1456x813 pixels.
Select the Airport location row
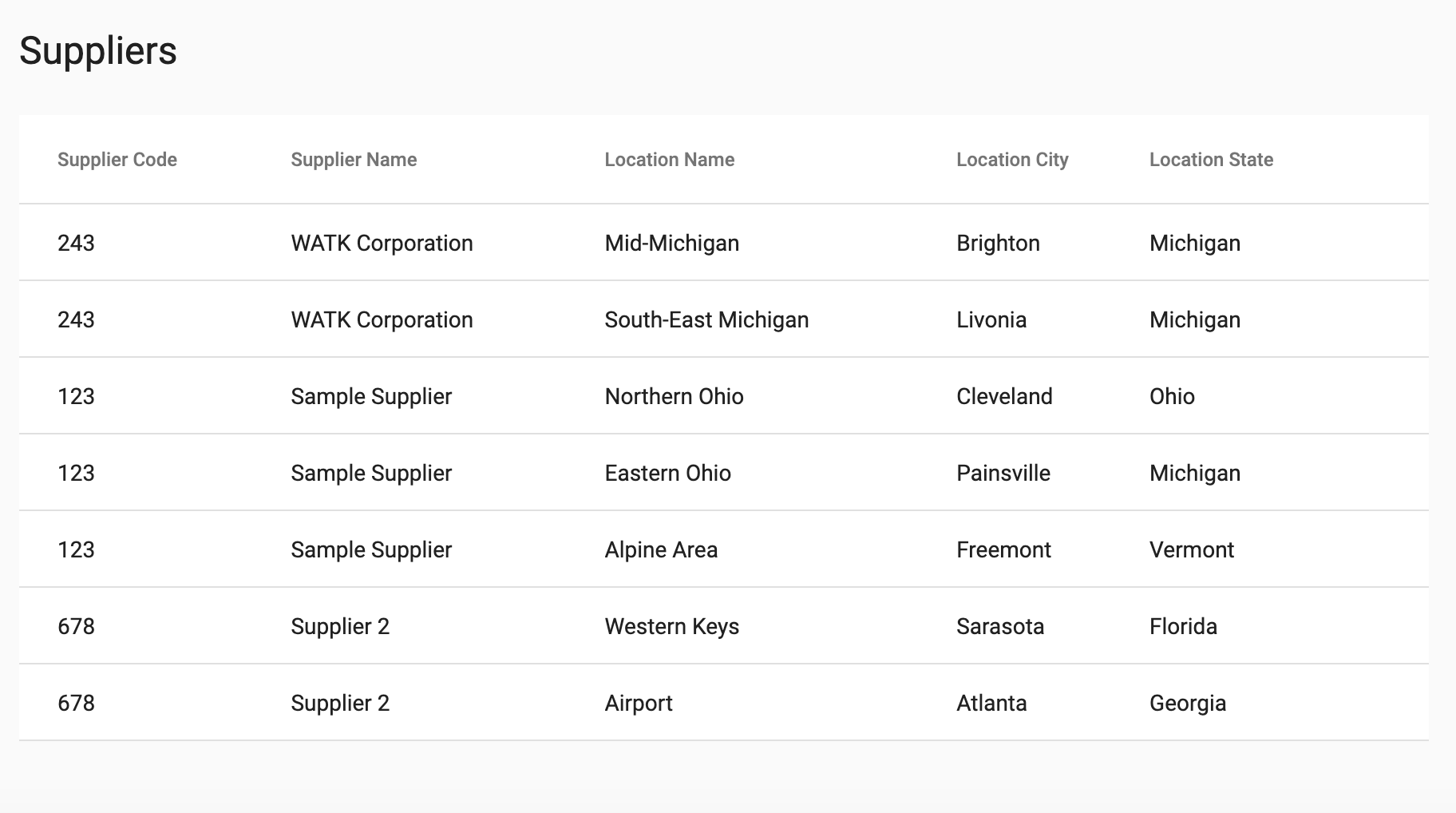[724, 703]
